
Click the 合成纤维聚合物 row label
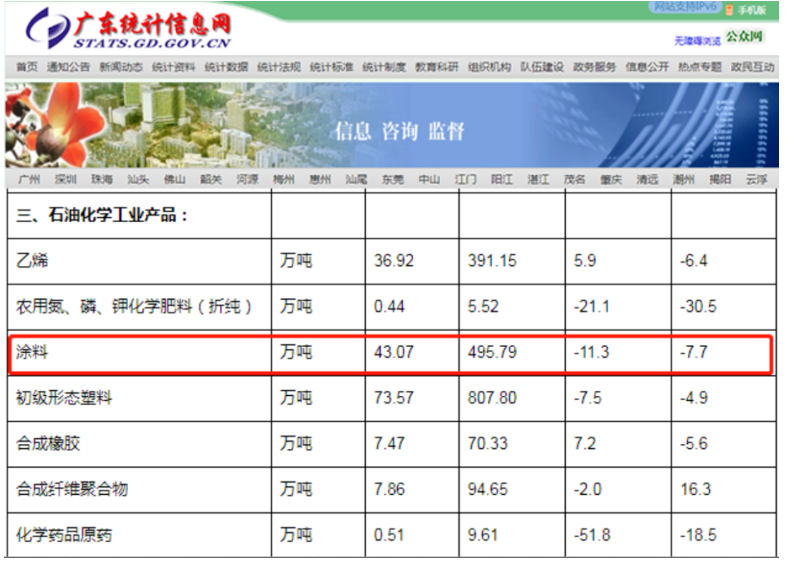(x=72, y=489)
